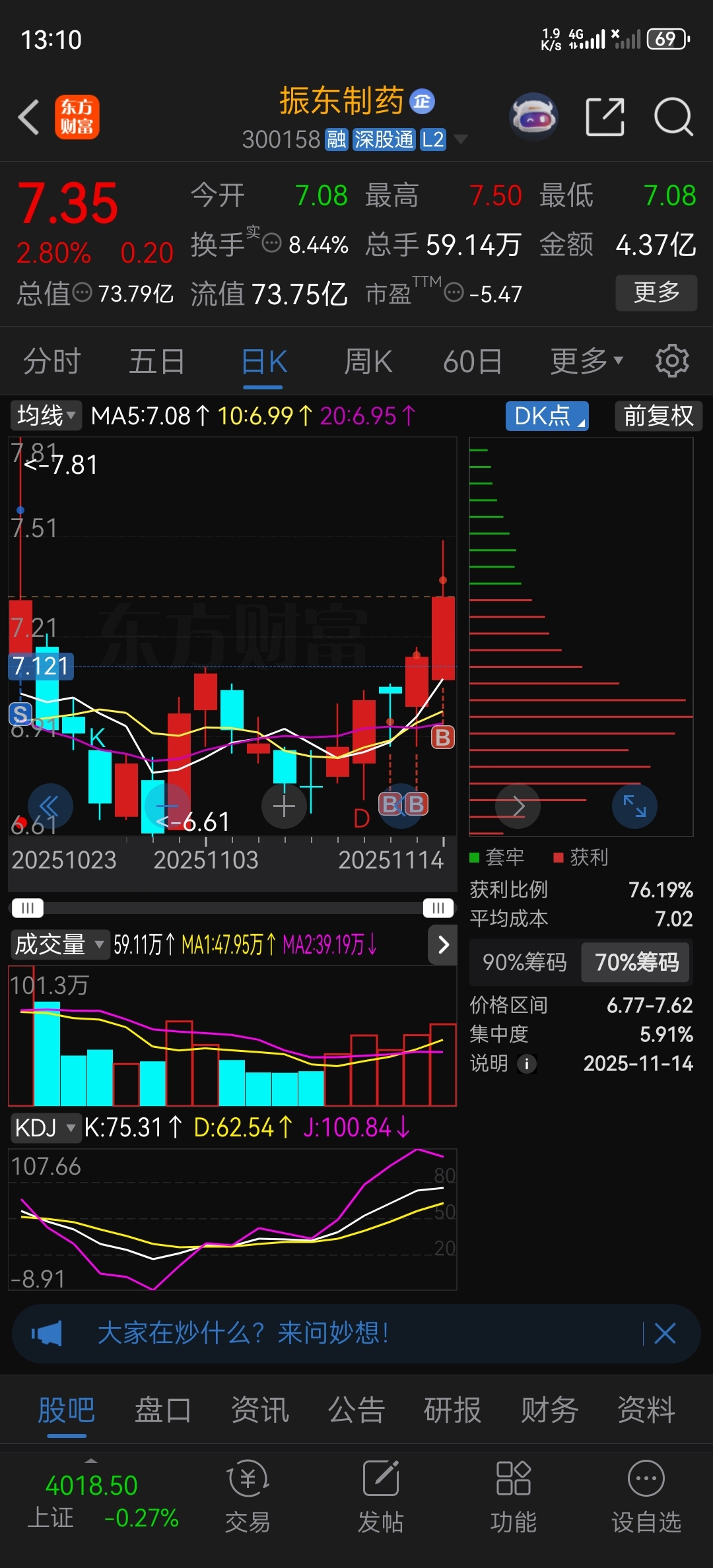
Task: Open the 前复权 adjustment selector
Action: tap(658, 416)
